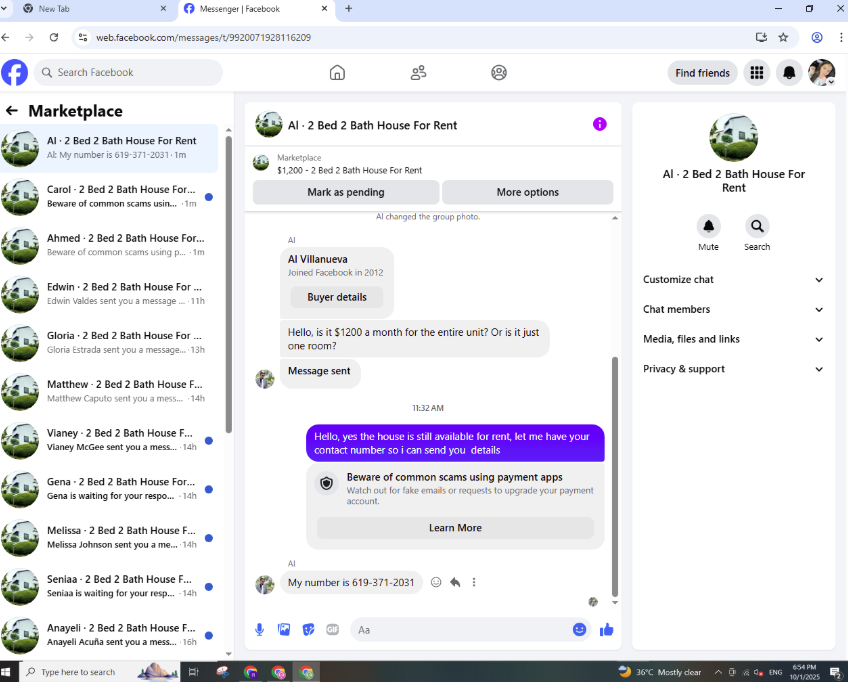Viewport: 848px width, 682px height.
Task: Show hidden system tray icons chevron
Action: pos(718,672)
